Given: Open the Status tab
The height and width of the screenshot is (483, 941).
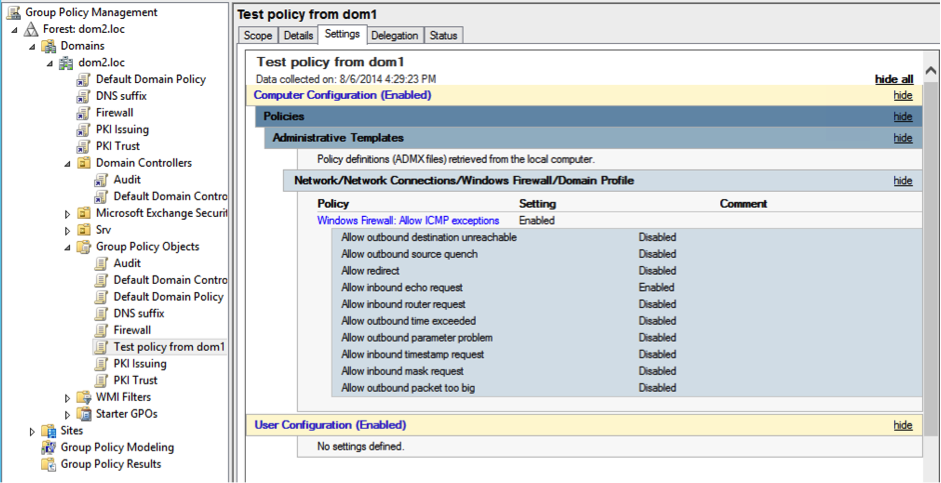Looking at the screenshot, I should (x=443, y=36).
